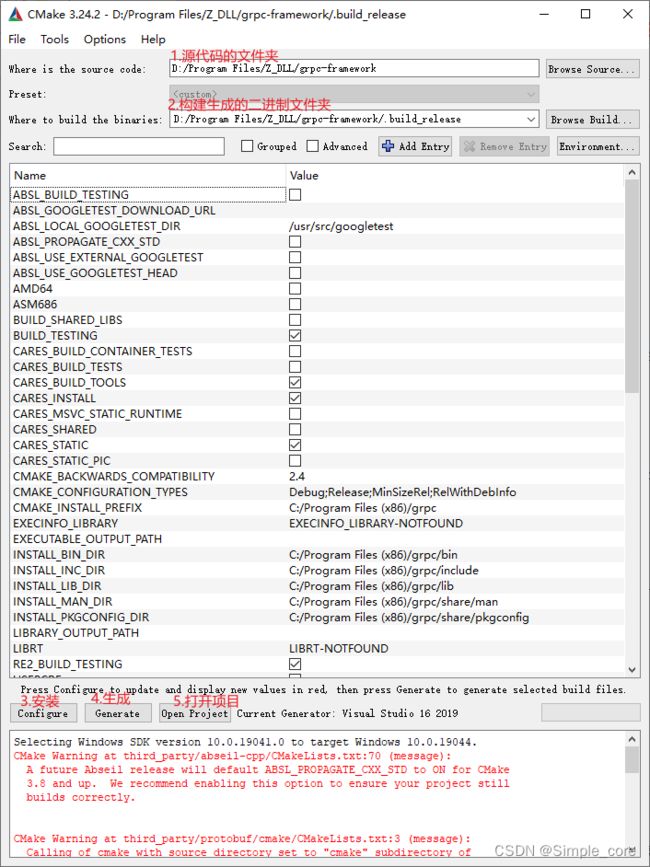
Task: Click the Open Project button
Action: click(x=195, y=713)
